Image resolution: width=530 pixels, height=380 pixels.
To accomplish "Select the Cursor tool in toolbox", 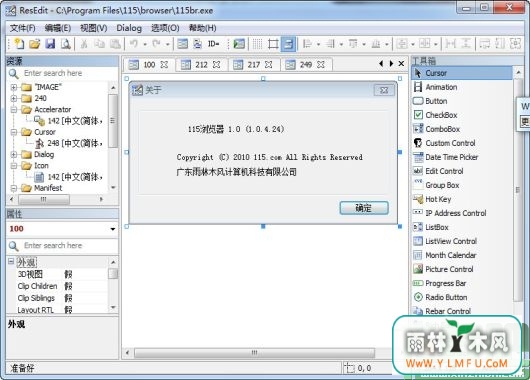I will pos(462,73).
